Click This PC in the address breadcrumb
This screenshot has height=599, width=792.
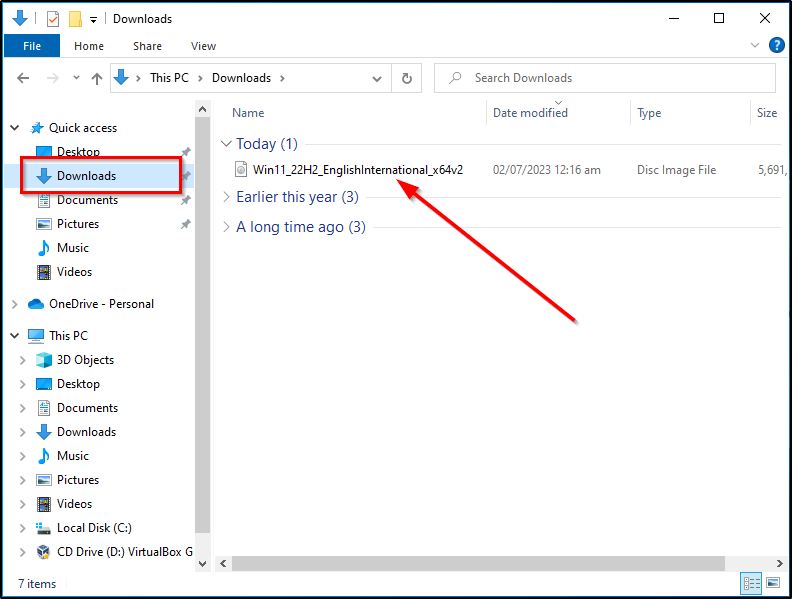tap(169, 78)
